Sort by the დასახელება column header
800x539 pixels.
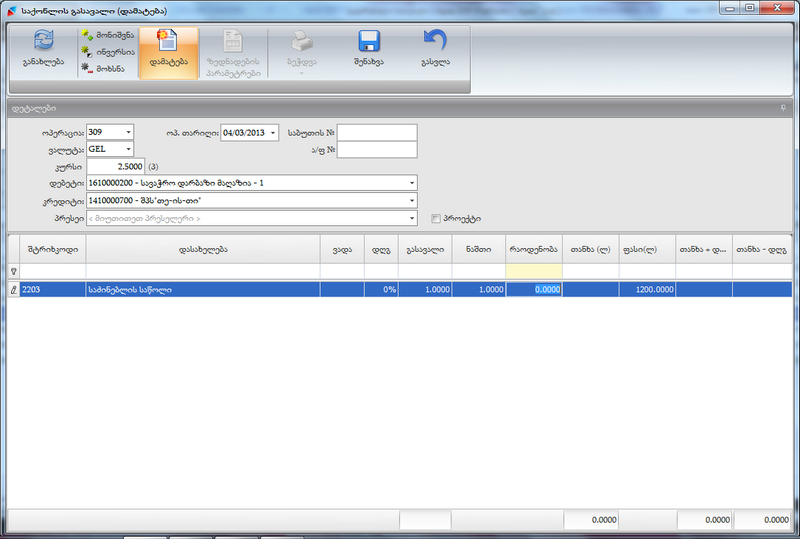pos(202,249)
